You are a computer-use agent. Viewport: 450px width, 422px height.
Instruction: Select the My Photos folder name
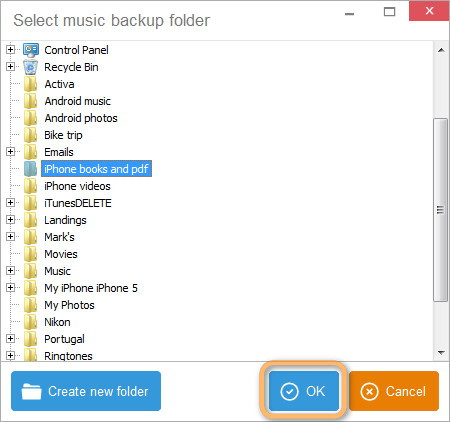tap(69, 305)
